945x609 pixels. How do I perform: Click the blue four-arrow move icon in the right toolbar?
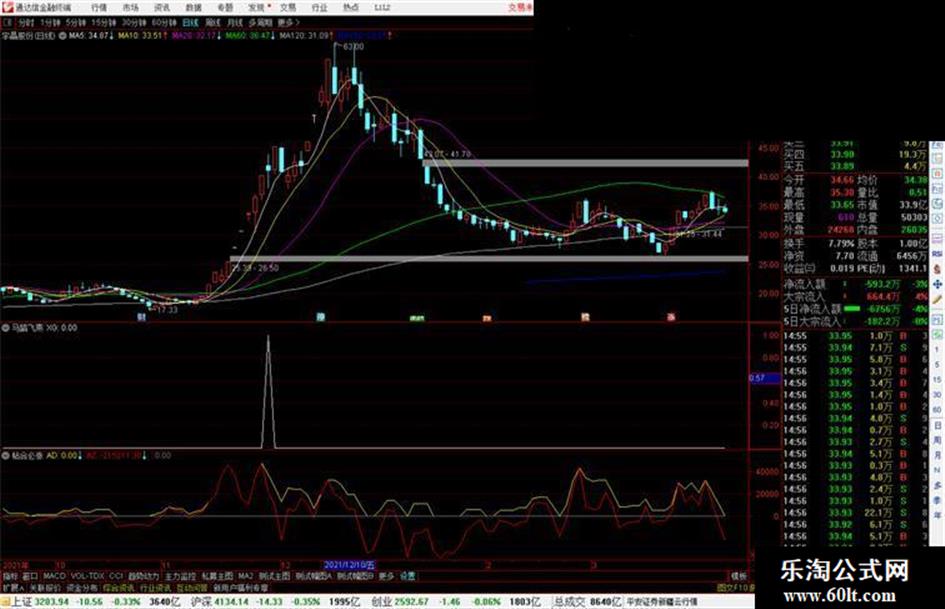pos(937,283)
